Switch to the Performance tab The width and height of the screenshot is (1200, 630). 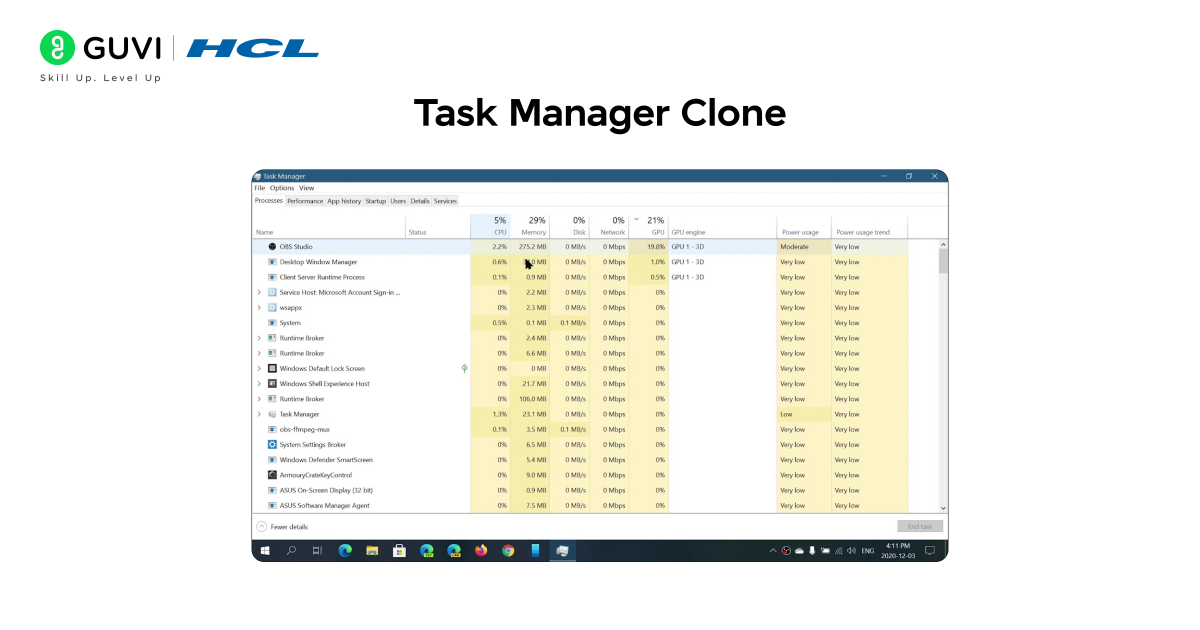click(305, 201)
